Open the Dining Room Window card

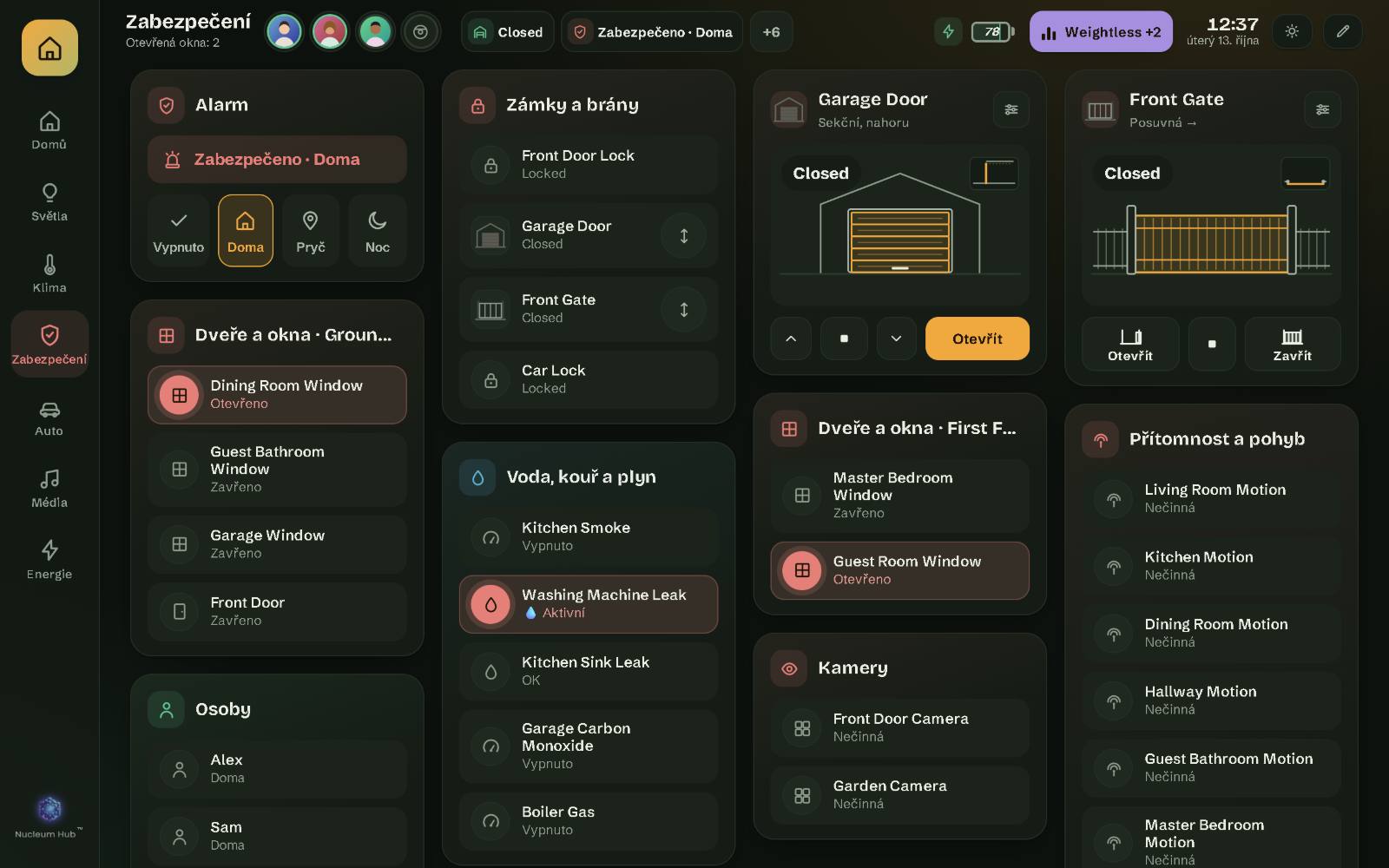pyautogui.click(x=277, y=395)
